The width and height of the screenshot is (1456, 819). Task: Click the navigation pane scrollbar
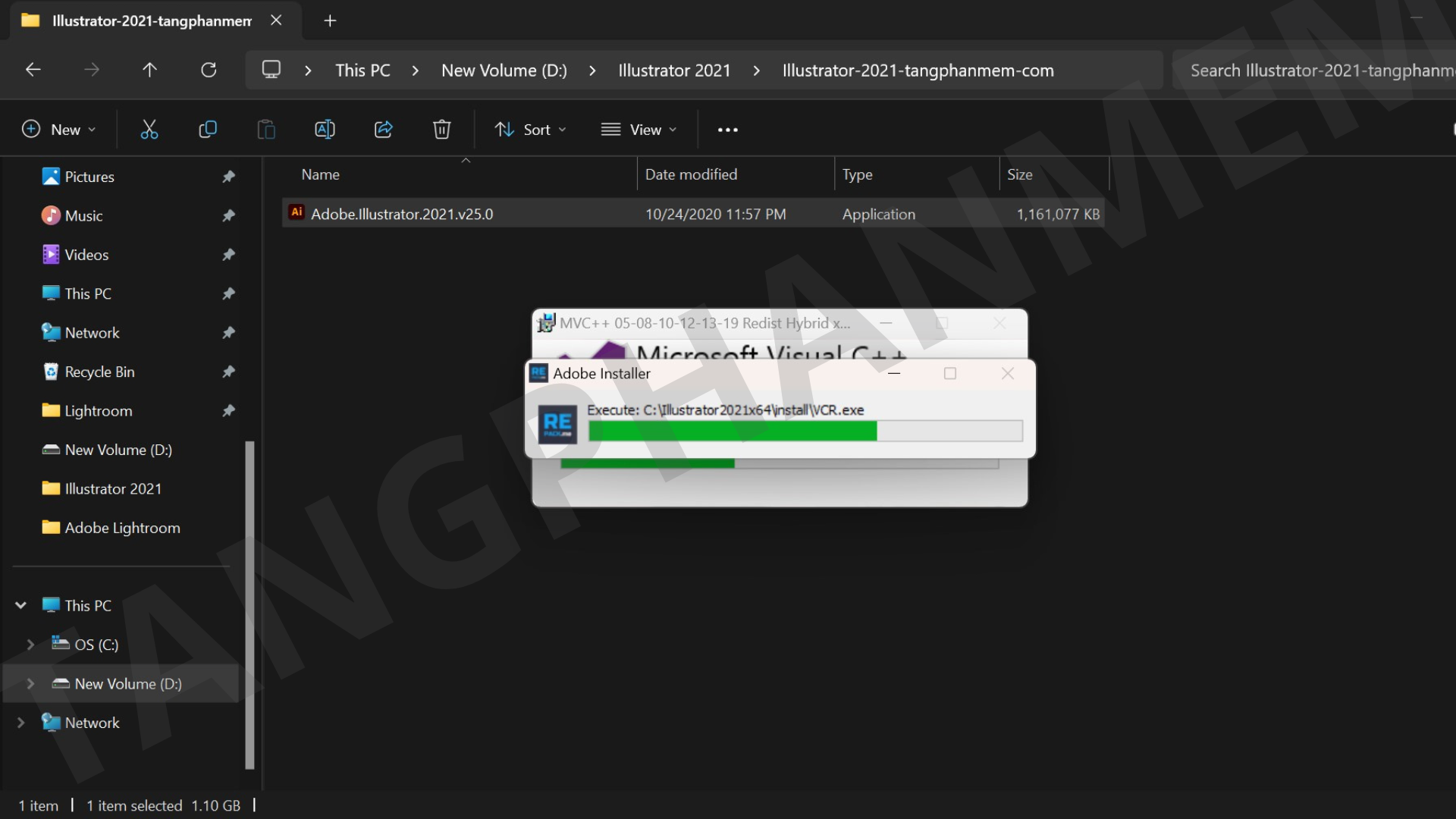(249, 605)
